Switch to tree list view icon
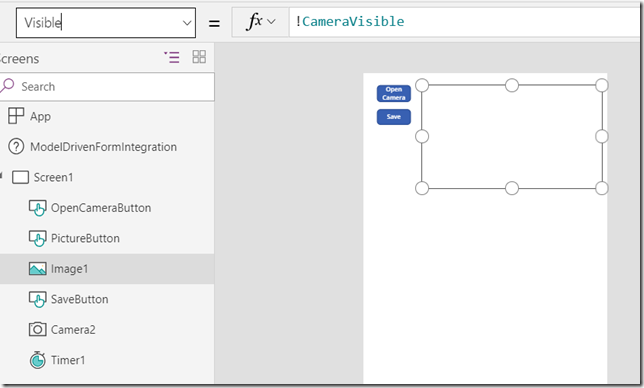The width and height of the screenshot is (644, 388). (x=172, y=57)
